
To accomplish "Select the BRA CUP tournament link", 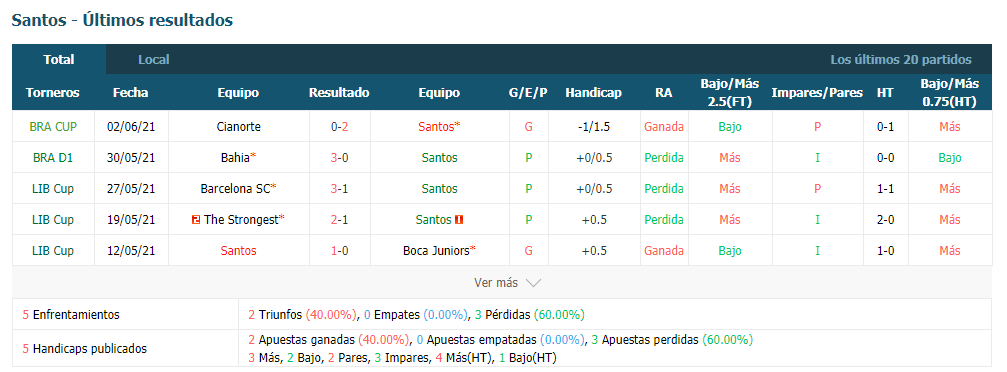I will point(53,127).
